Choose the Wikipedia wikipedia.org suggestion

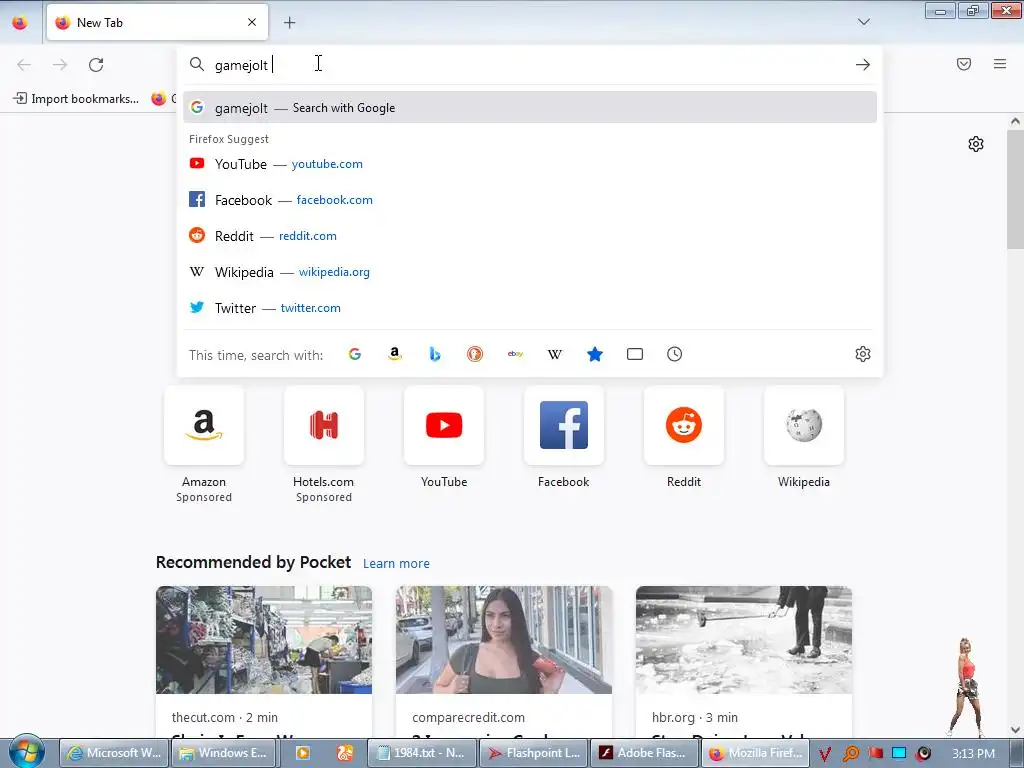530,272
